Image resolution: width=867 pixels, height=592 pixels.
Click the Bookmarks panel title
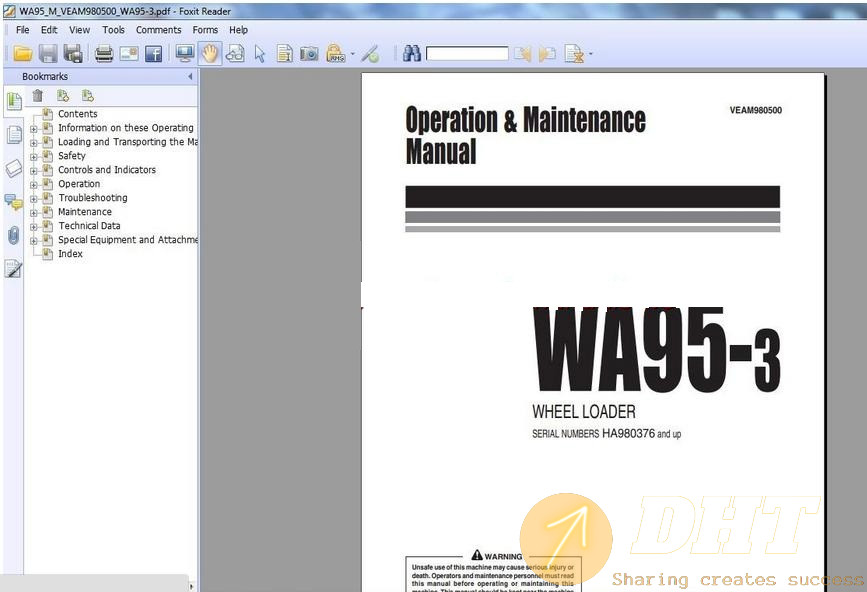45,76
